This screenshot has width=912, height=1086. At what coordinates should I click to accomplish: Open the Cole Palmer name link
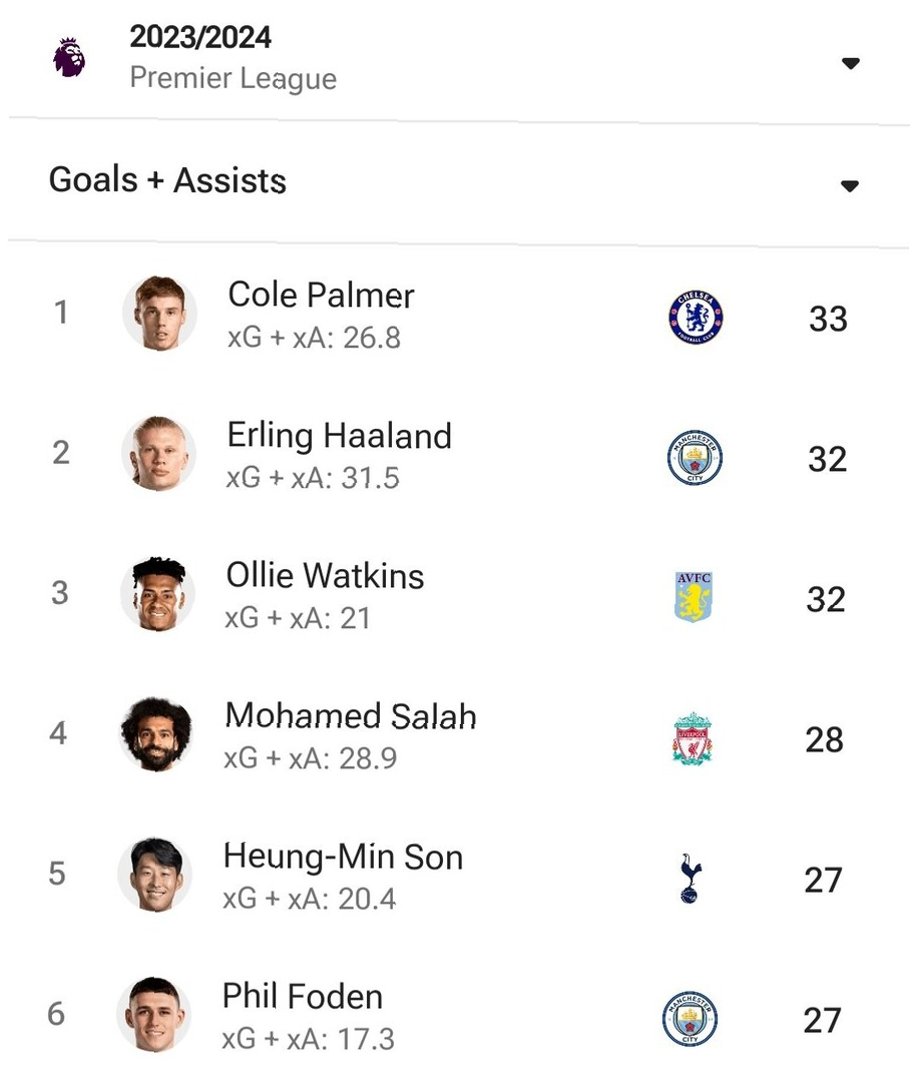click(x=321, y=296)
